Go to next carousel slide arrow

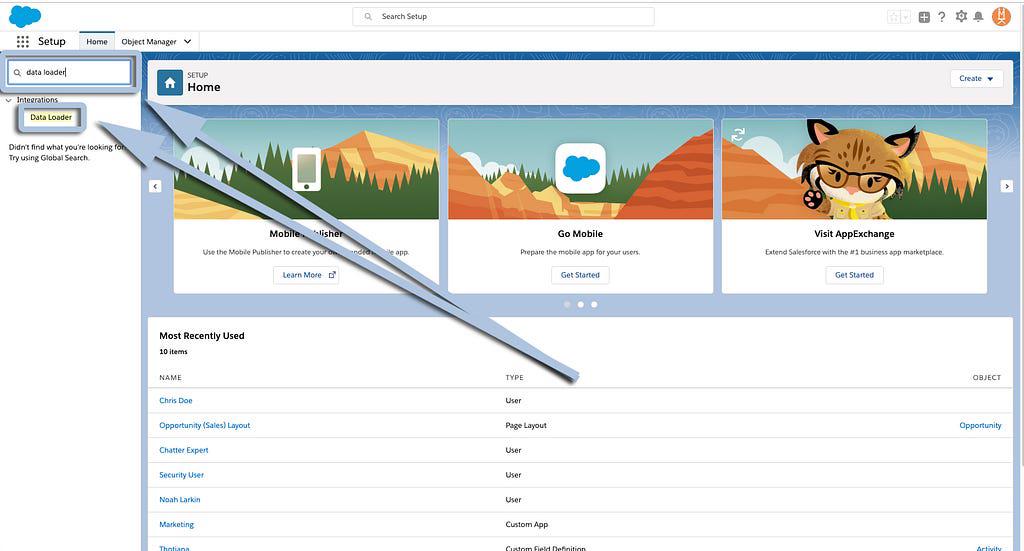click(x=1007, y=186)
